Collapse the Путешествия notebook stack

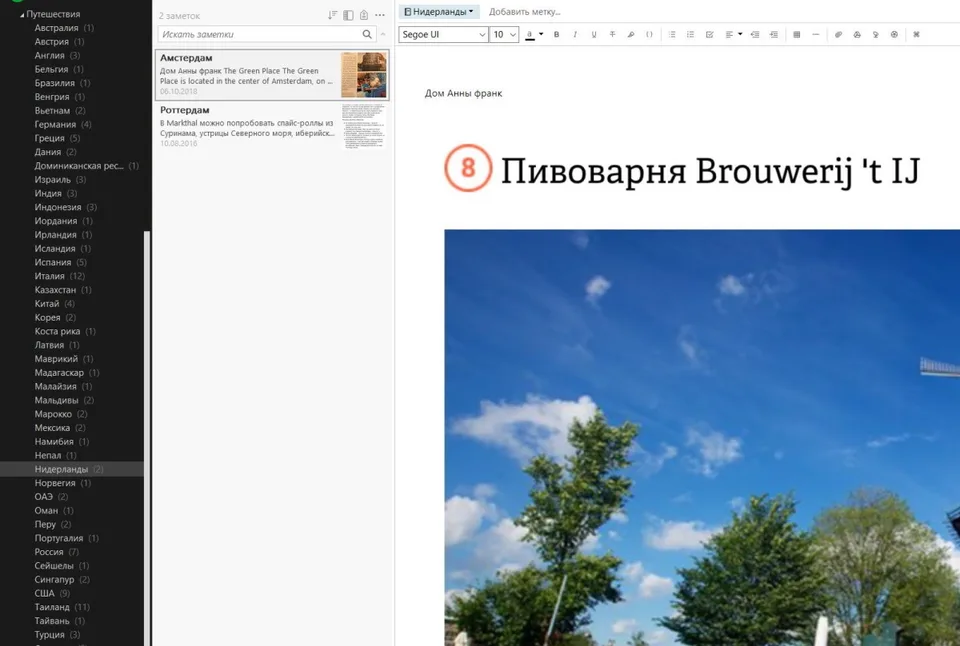click(22, 14)
